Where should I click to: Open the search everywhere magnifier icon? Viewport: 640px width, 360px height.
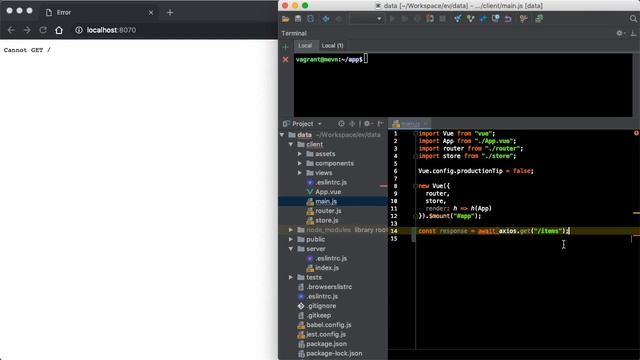pyautogui.click(x=633, y=19)
